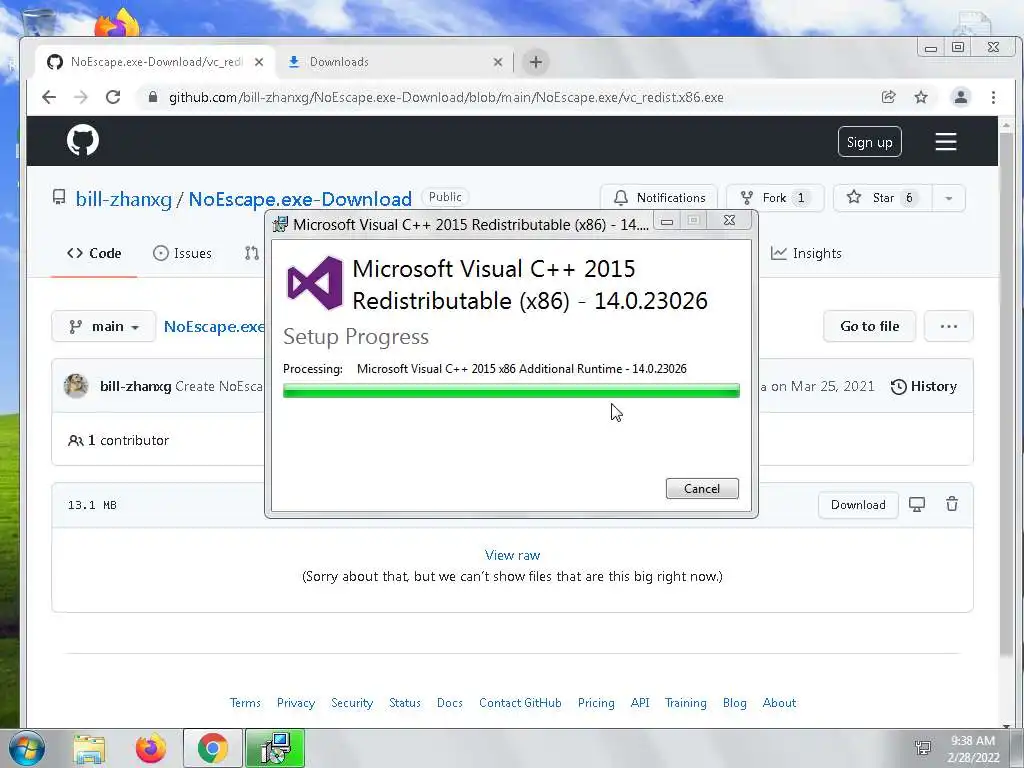Open API footer link
The image size is (1024, 768).
[640, 703]
